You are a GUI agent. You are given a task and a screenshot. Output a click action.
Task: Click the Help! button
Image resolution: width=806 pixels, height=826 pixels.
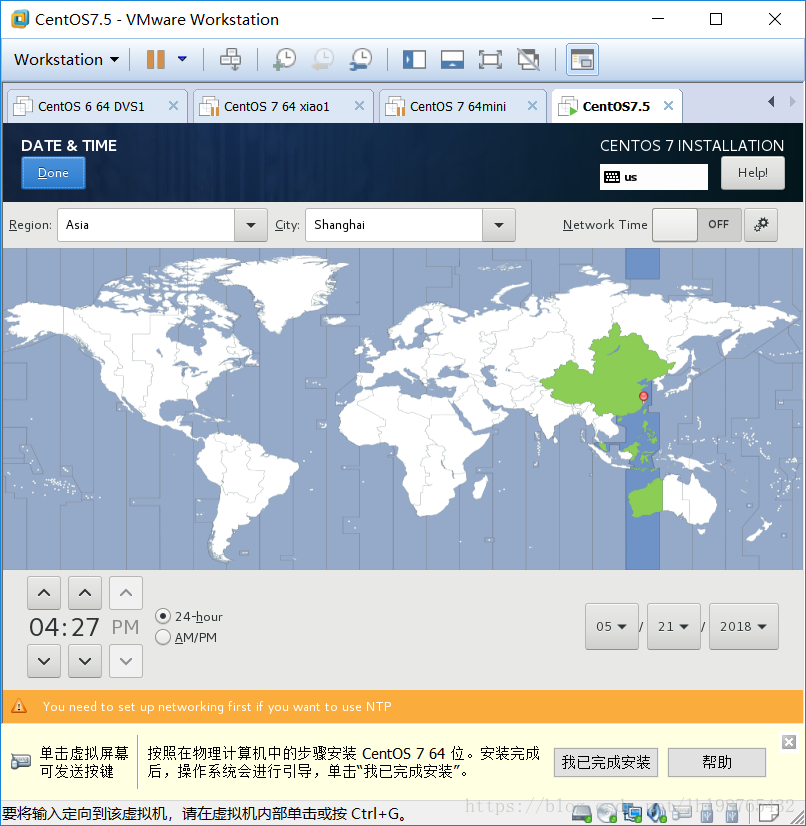pyautogui.click(x=752, y=173)
